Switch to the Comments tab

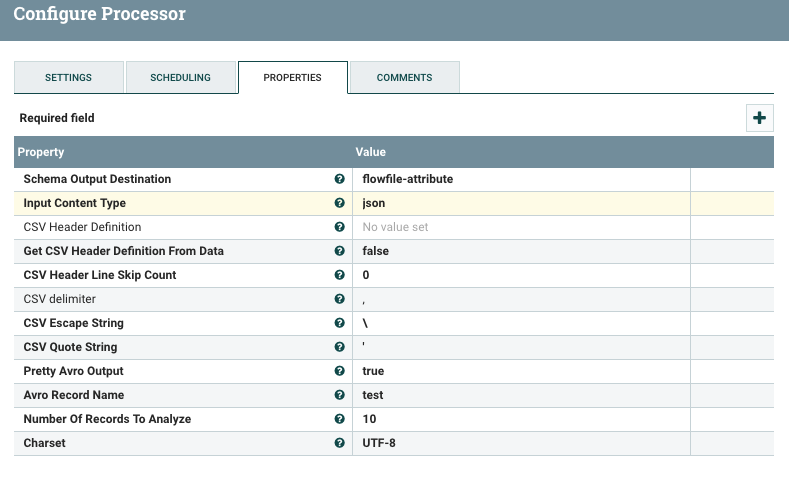point(404,78)
